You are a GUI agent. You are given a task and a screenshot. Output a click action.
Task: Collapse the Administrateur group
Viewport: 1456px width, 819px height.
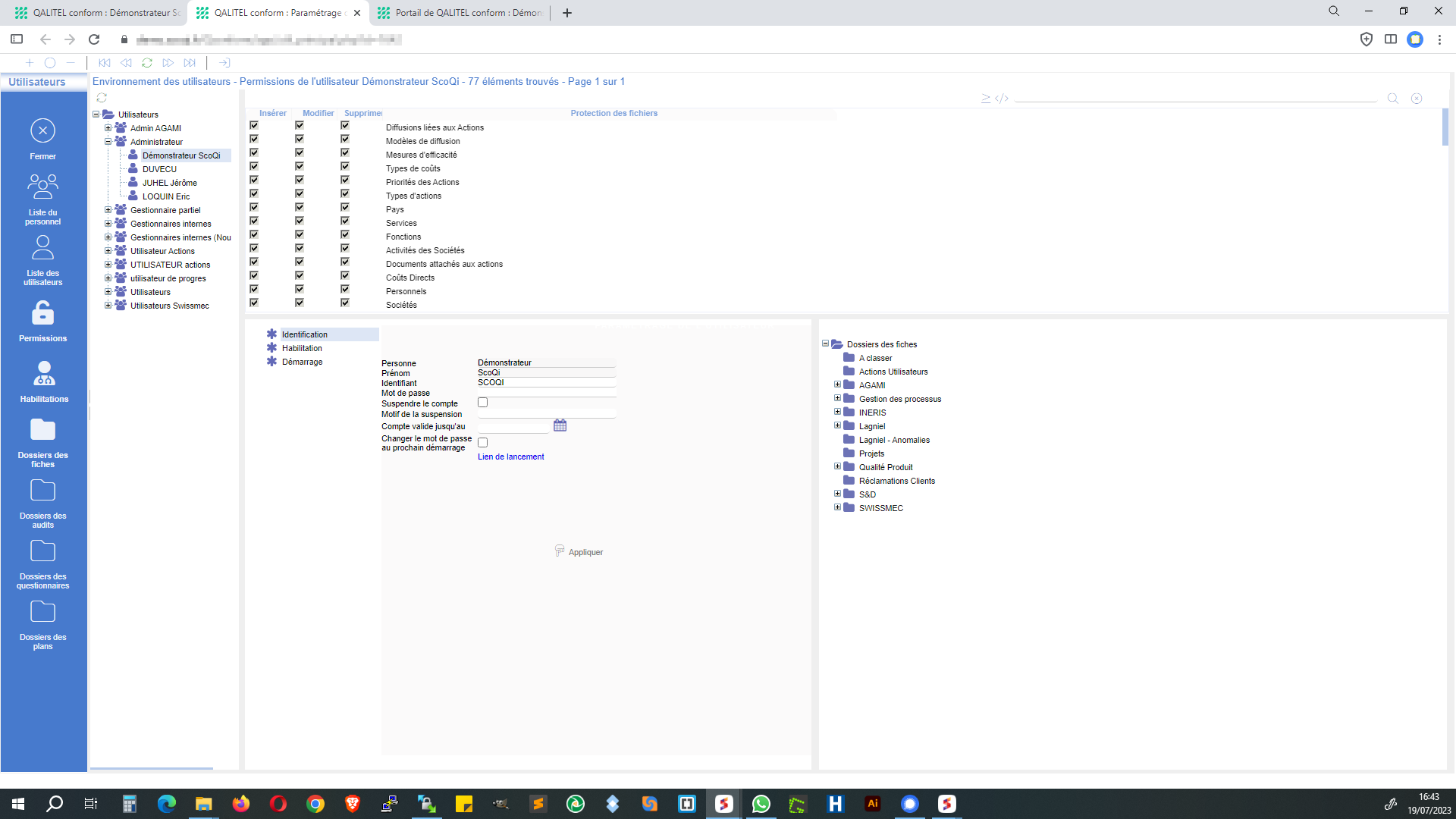pos(108,141)
